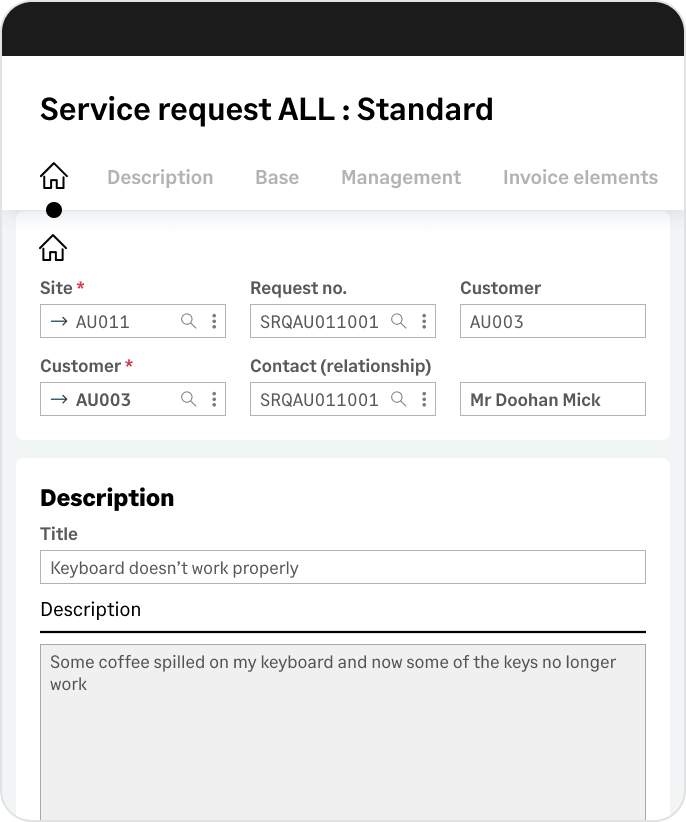Open three-dot menu in starred Customer field
This screenshot has width=686, height=822.
point(214,399)
